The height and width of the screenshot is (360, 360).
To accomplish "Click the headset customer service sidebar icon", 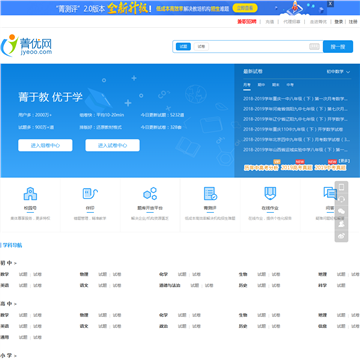I will pos(341,199).
